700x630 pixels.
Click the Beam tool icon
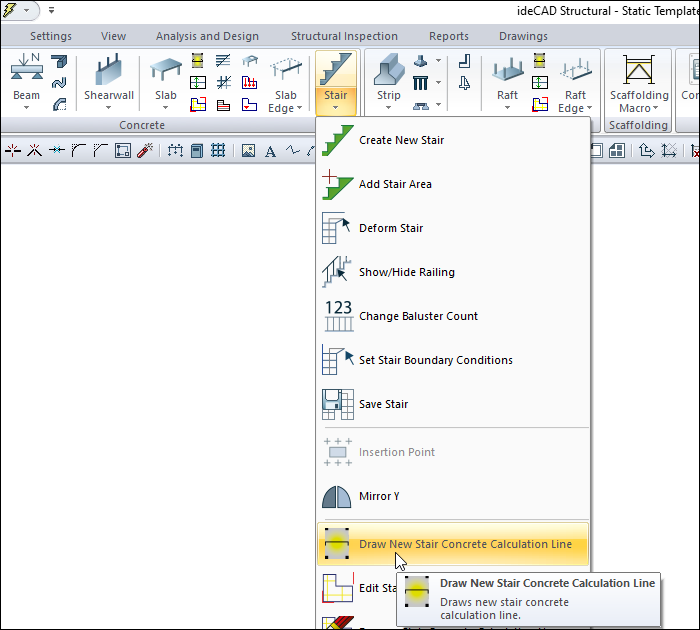[27, 68]
